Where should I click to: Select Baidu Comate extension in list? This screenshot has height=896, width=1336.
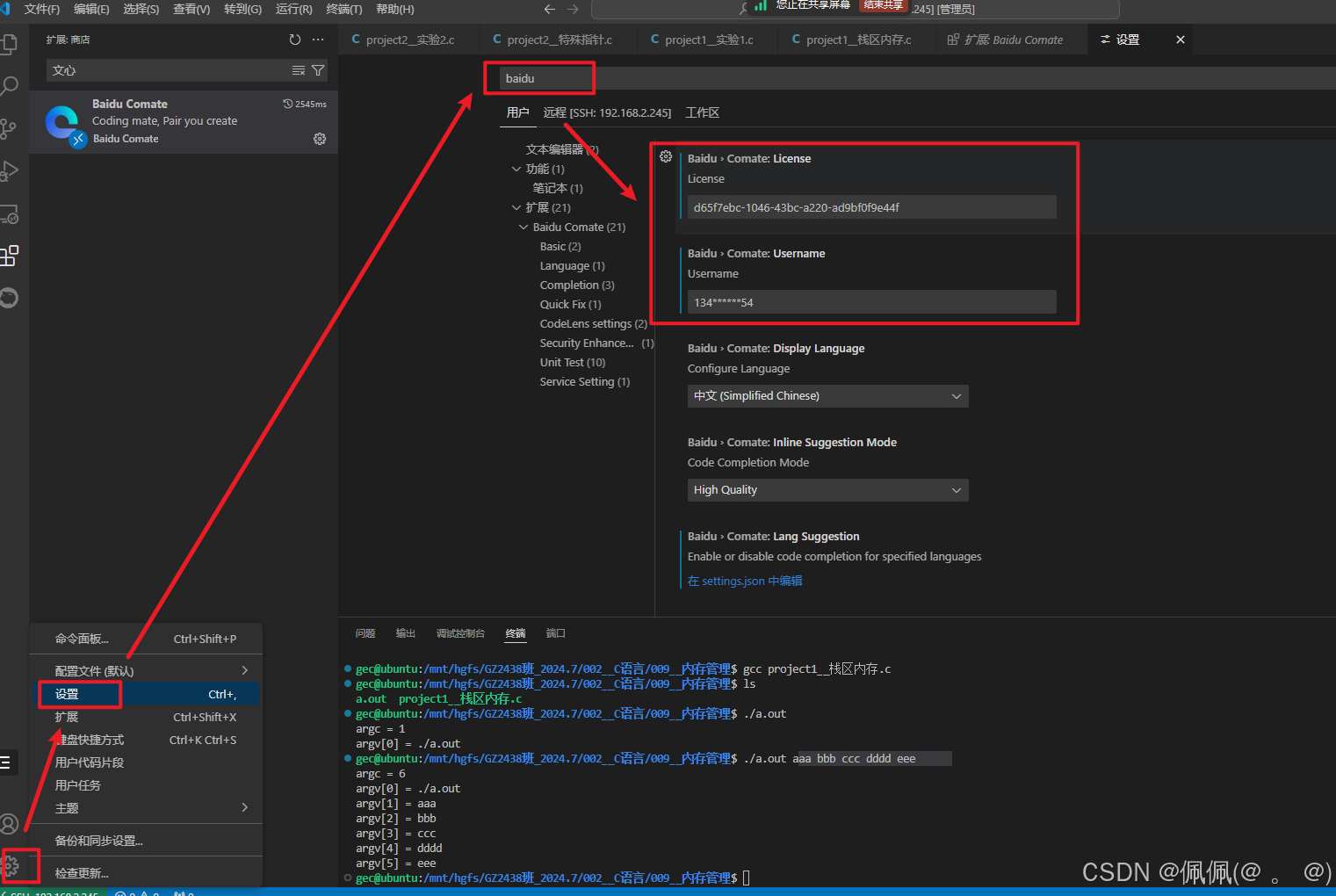point(184,121)
